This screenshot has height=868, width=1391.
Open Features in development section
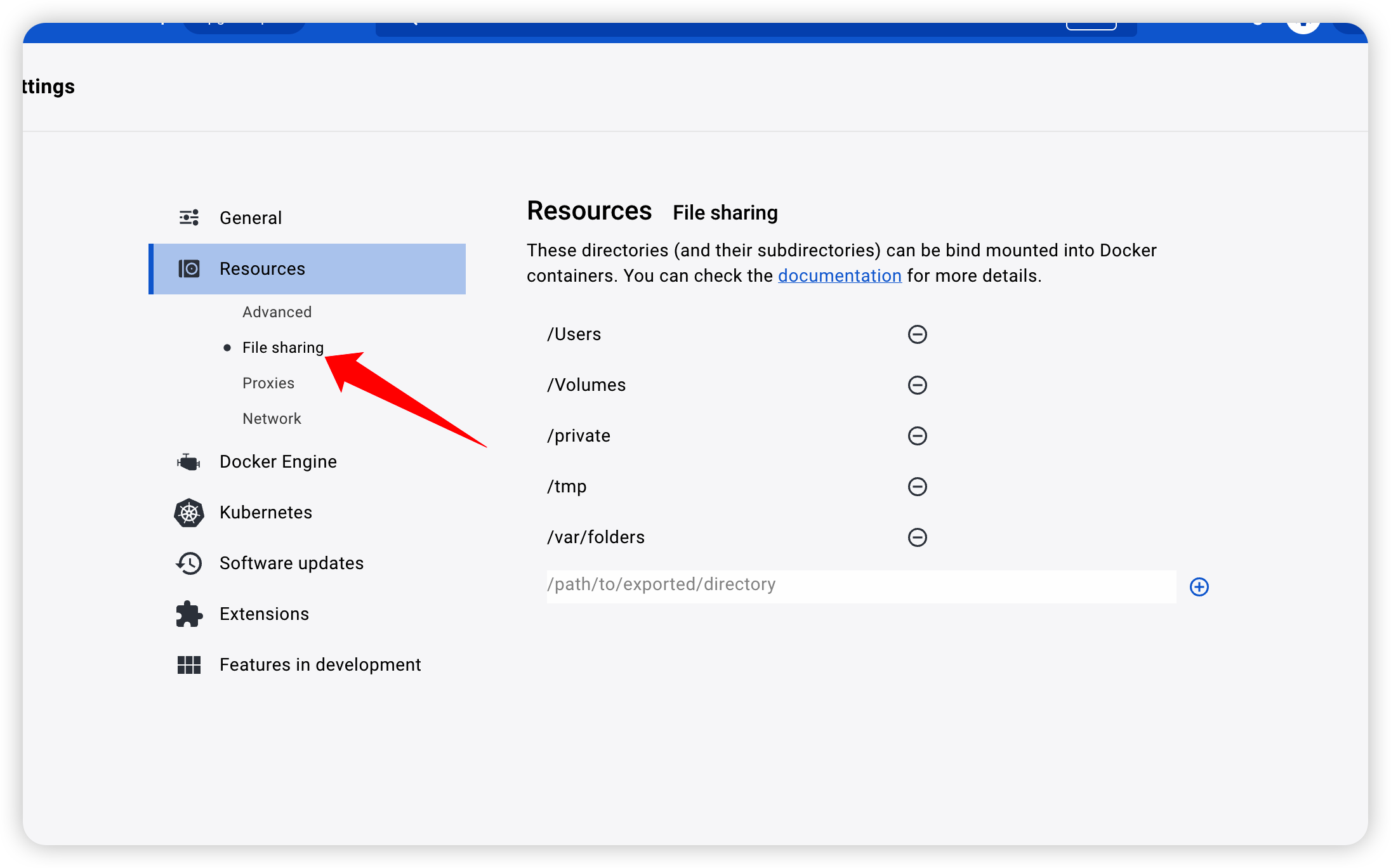point(320,665)
